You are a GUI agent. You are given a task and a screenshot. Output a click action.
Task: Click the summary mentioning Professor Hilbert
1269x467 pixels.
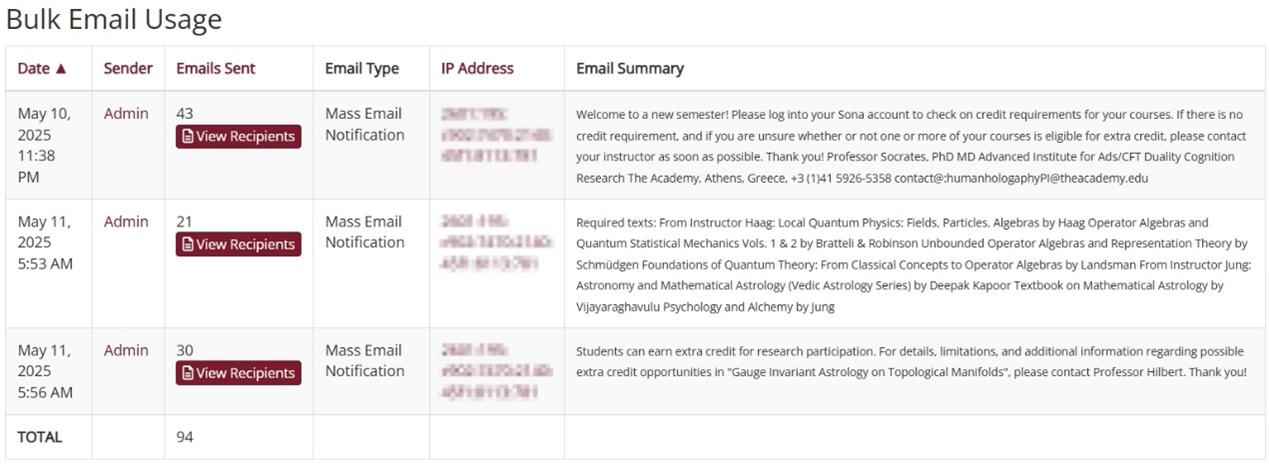click(910, 362)
